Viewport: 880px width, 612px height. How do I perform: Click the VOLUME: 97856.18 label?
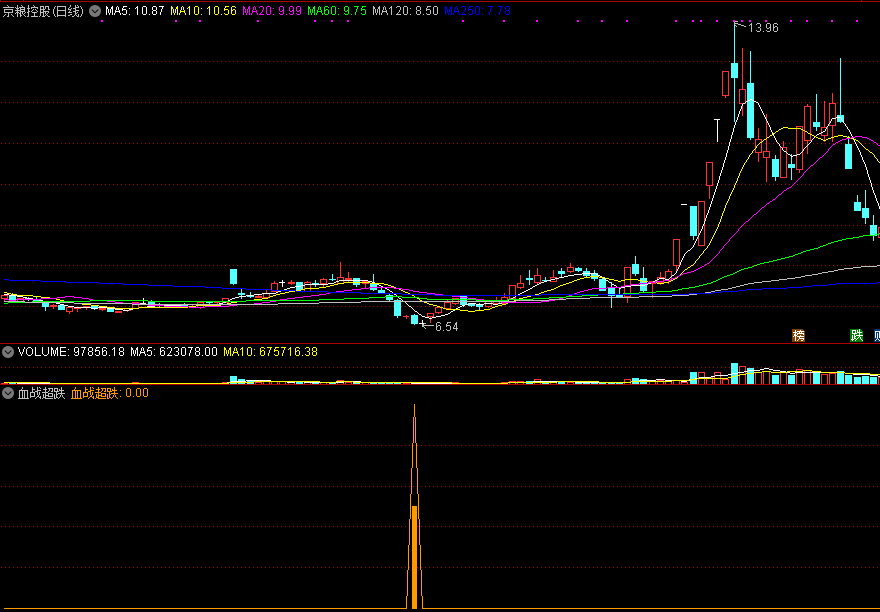coord(71,352)
